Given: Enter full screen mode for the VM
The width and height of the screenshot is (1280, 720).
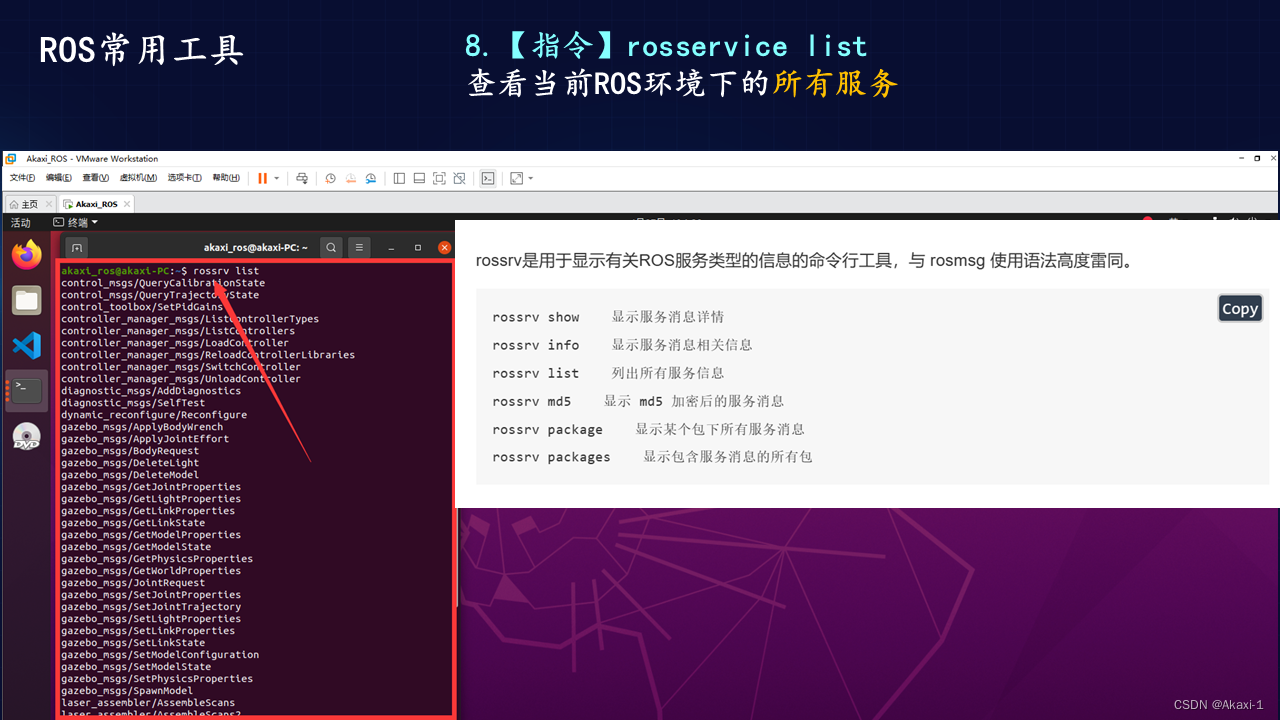Looking at the screenshot, I should point(438,178).
